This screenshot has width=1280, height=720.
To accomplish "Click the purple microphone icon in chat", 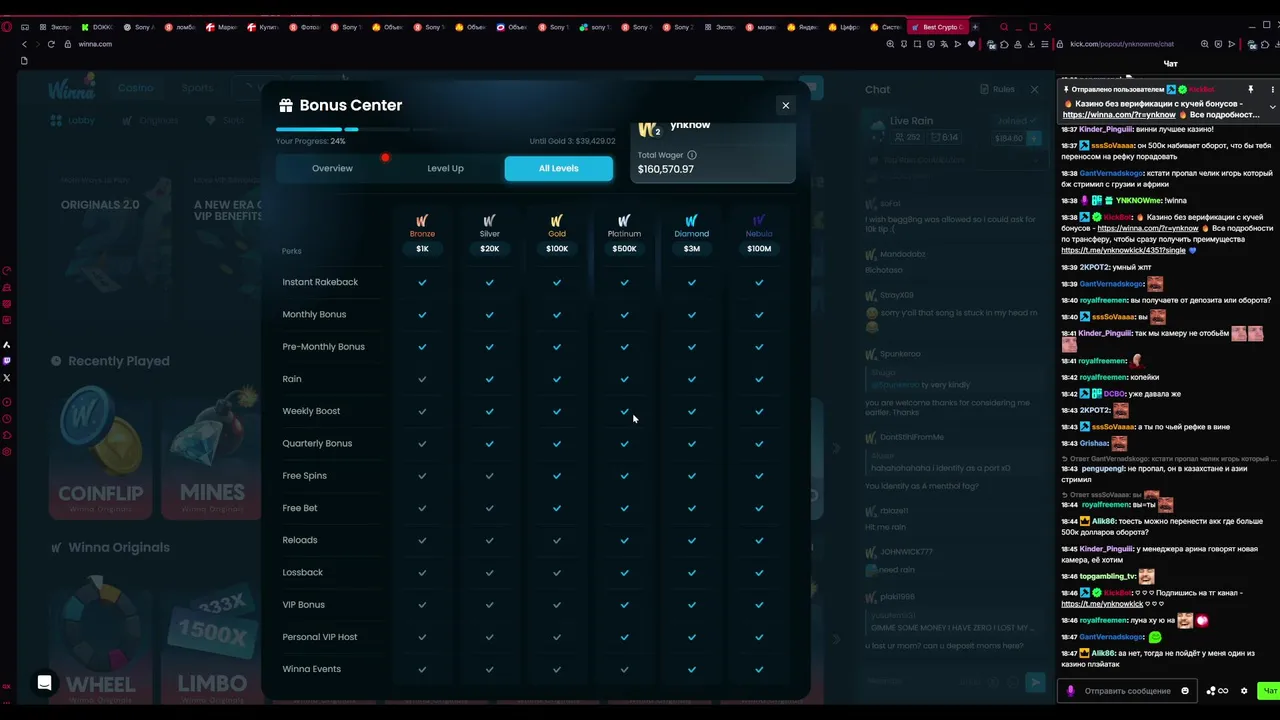I will tap(1070, 691).
